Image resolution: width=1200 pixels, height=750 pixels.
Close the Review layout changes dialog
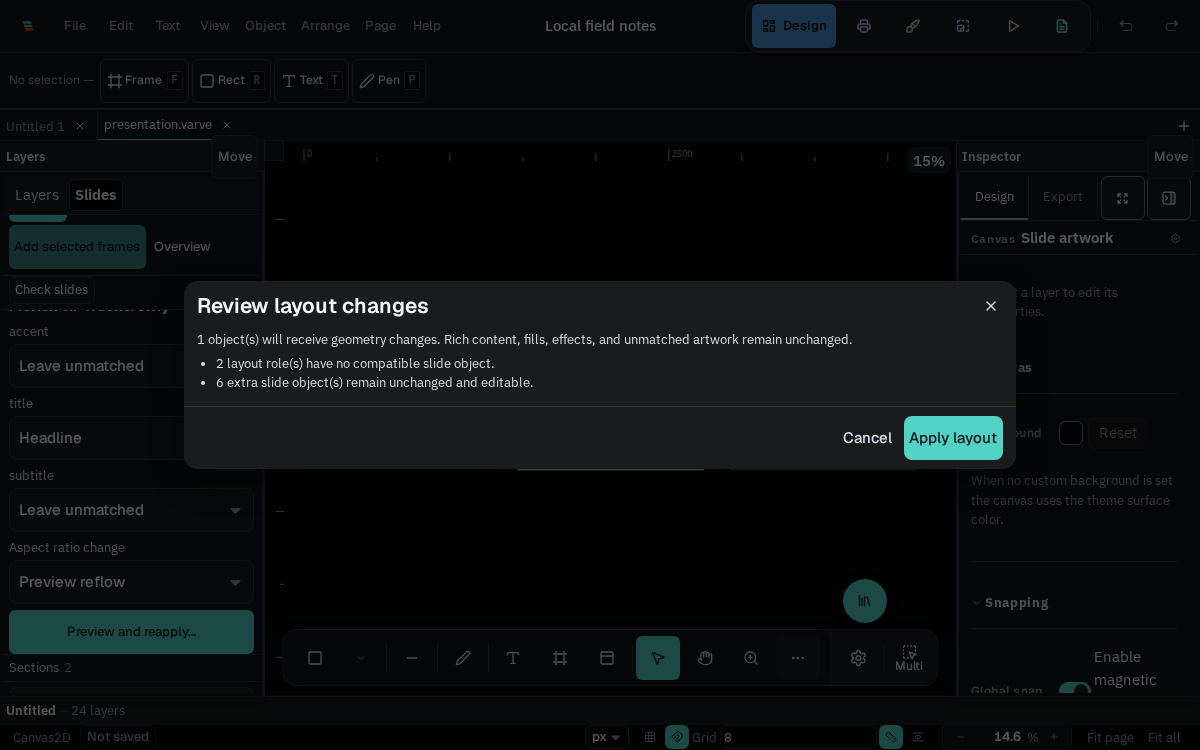click(x=991, y=306)
